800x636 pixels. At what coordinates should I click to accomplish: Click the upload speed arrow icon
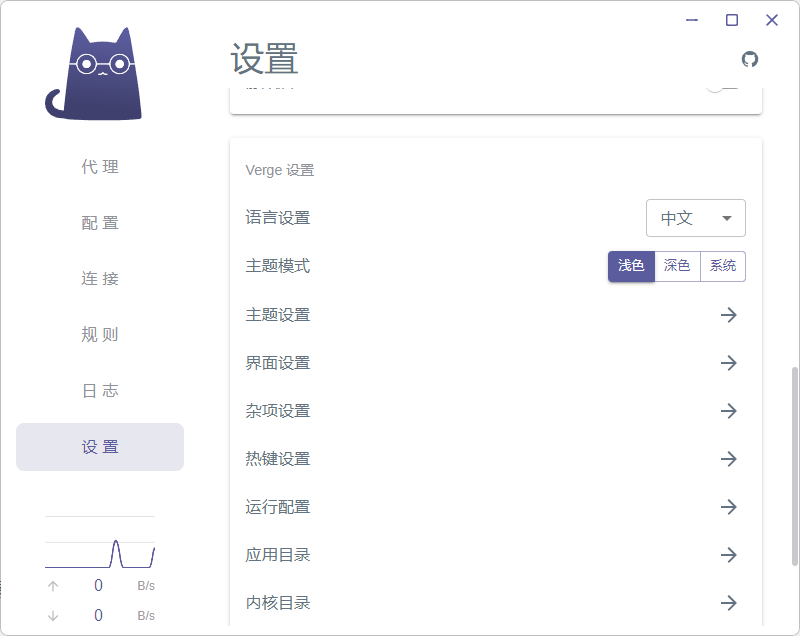(x=52, y=585)
